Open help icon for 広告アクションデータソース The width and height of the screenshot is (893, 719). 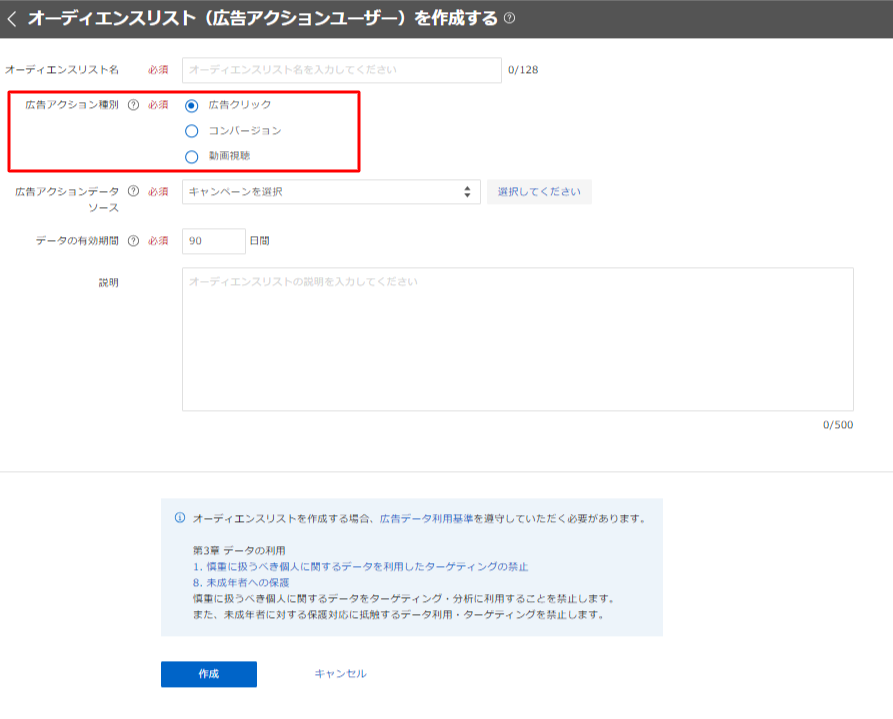click(x=133, y=191)
